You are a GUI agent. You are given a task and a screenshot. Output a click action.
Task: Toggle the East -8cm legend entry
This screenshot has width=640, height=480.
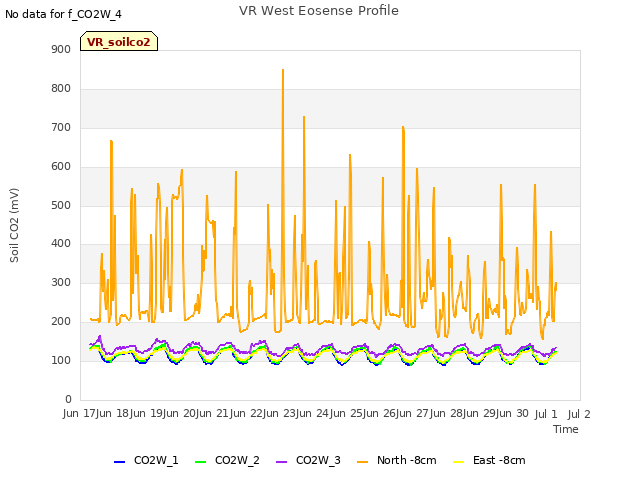pos(489,460)
